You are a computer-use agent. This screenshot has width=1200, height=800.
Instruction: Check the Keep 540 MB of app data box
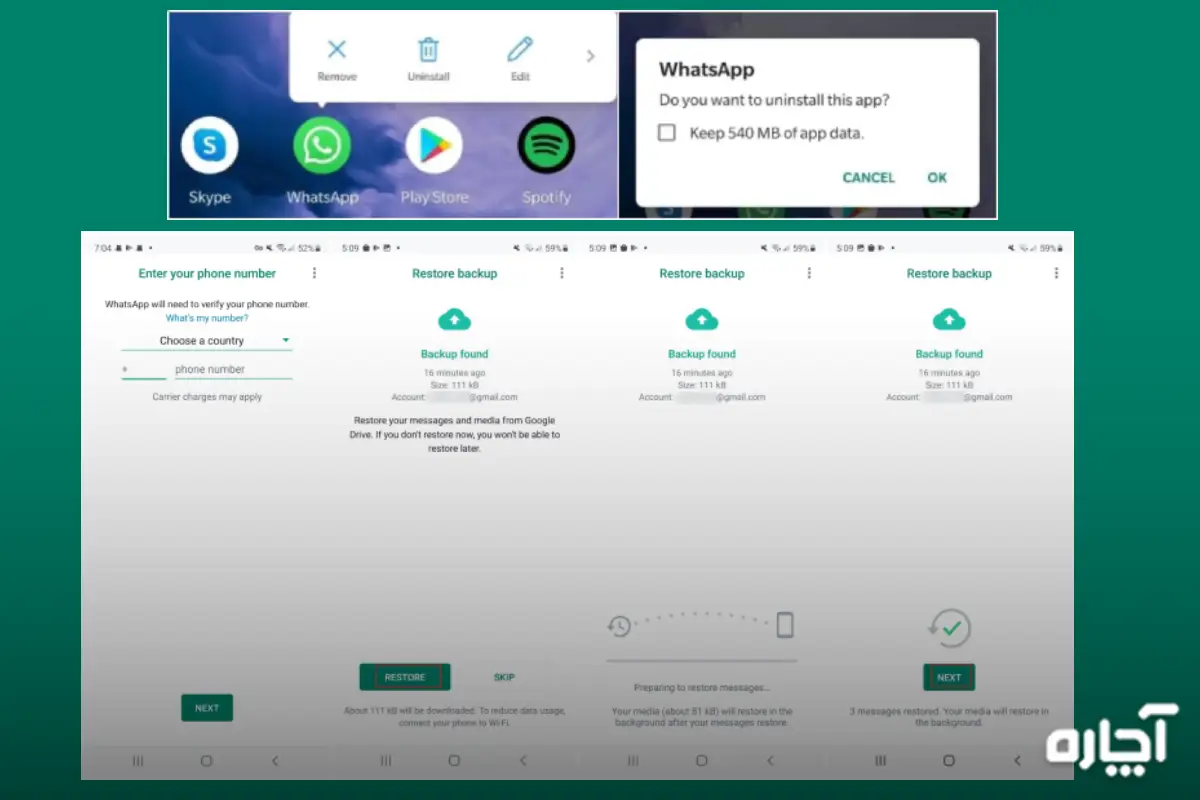coord(667,132)
